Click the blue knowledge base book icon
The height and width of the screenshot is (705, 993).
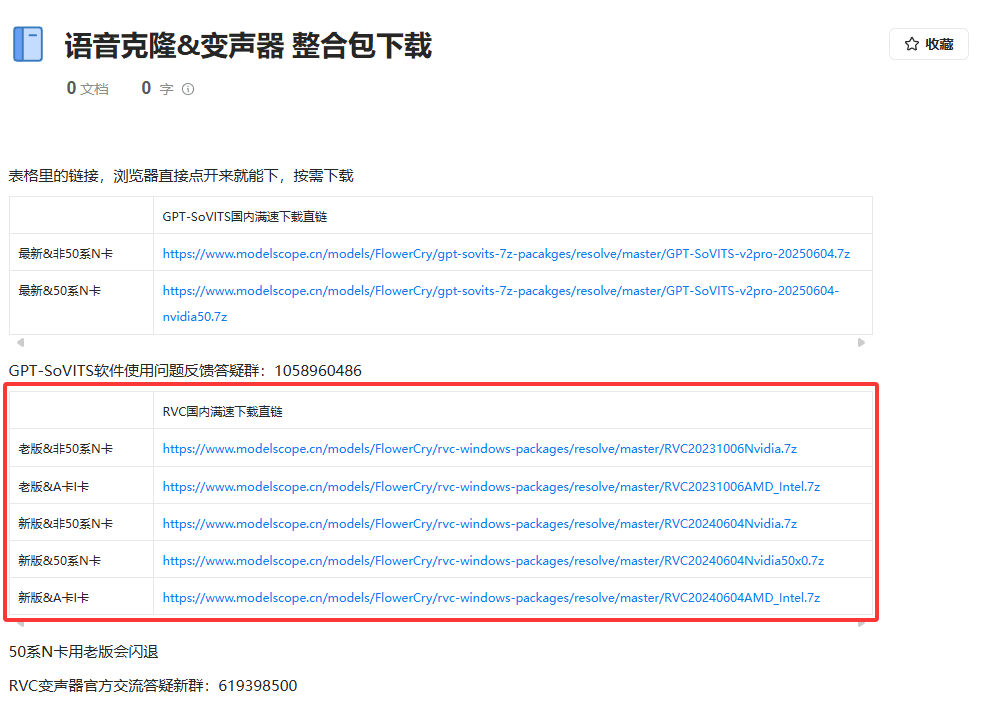tap(28, 45)
